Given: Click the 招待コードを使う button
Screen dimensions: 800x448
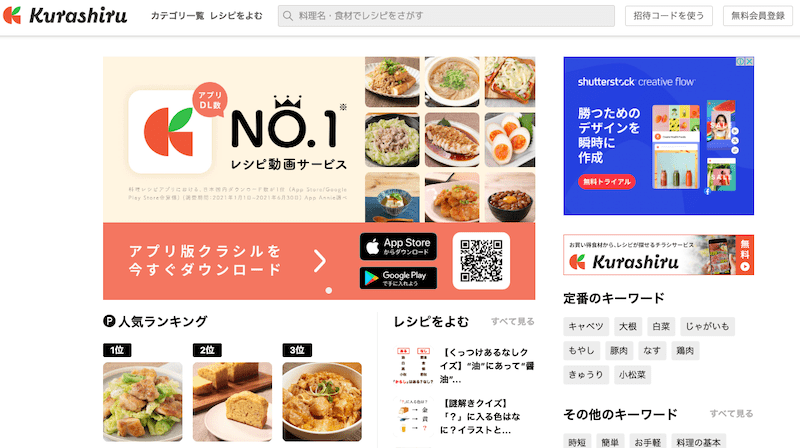Looking at the screenshot, I should point(669,16).
